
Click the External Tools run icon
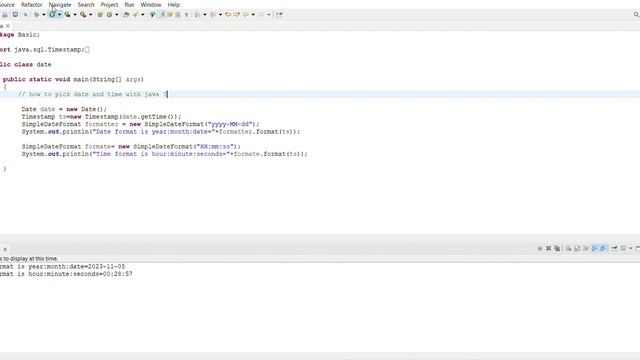pyautogui.click(x=83, y=15)
